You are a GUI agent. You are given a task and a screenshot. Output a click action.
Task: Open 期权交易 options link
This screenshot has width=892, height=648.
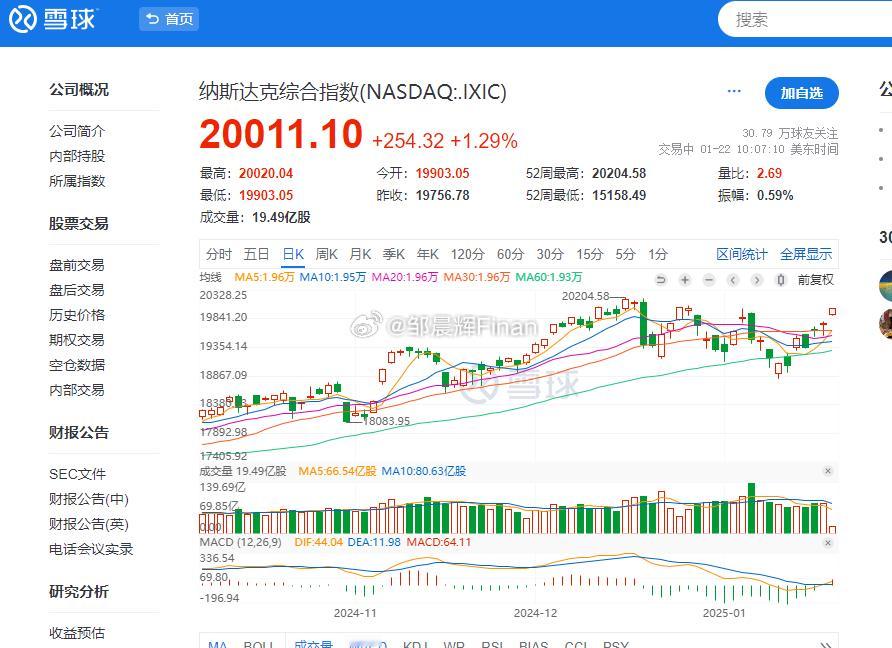coord(77,340)
